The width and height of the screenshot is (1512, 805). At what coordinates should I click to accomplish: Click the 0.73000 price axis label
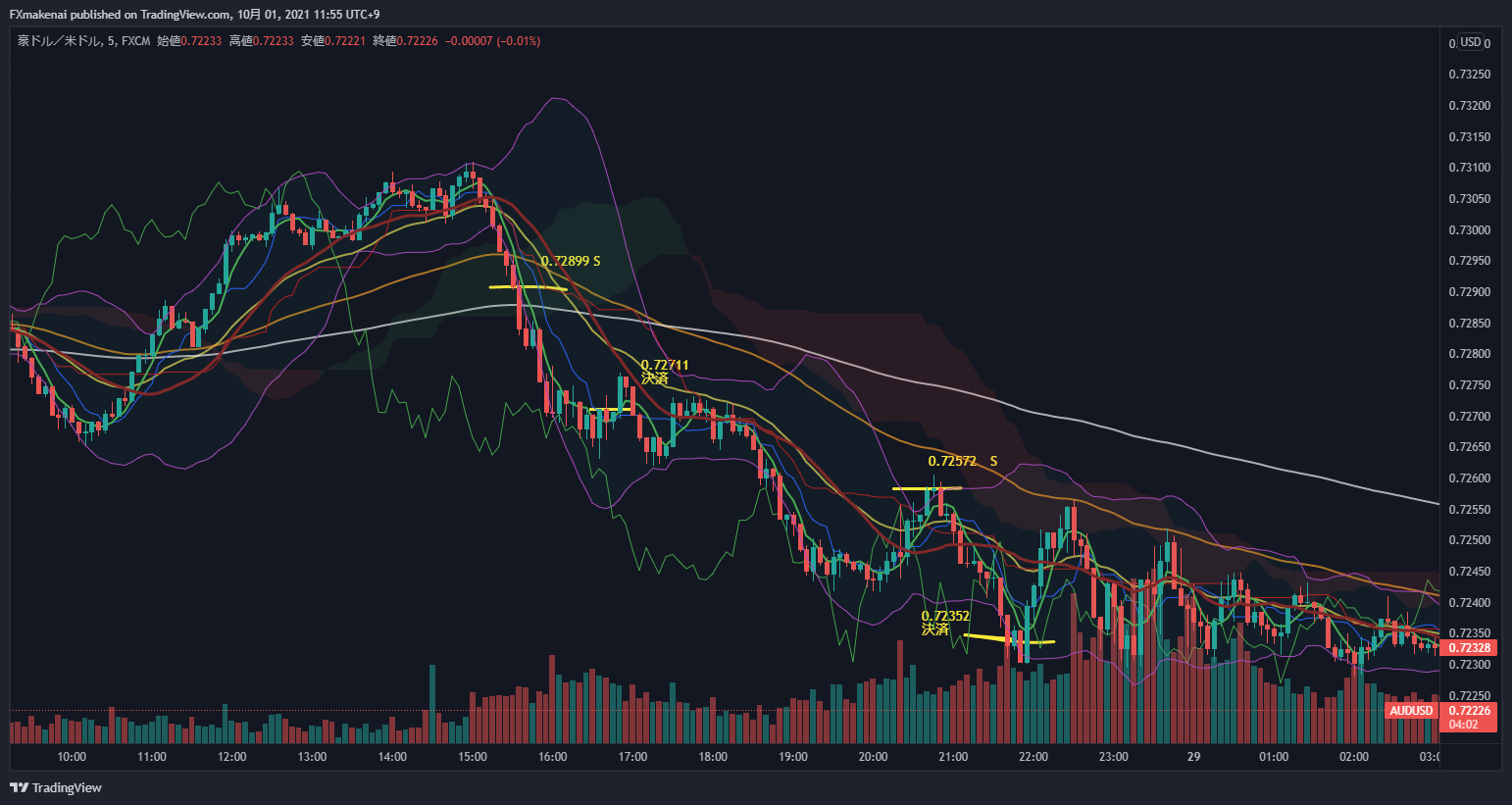click(x=1470, y=230)
